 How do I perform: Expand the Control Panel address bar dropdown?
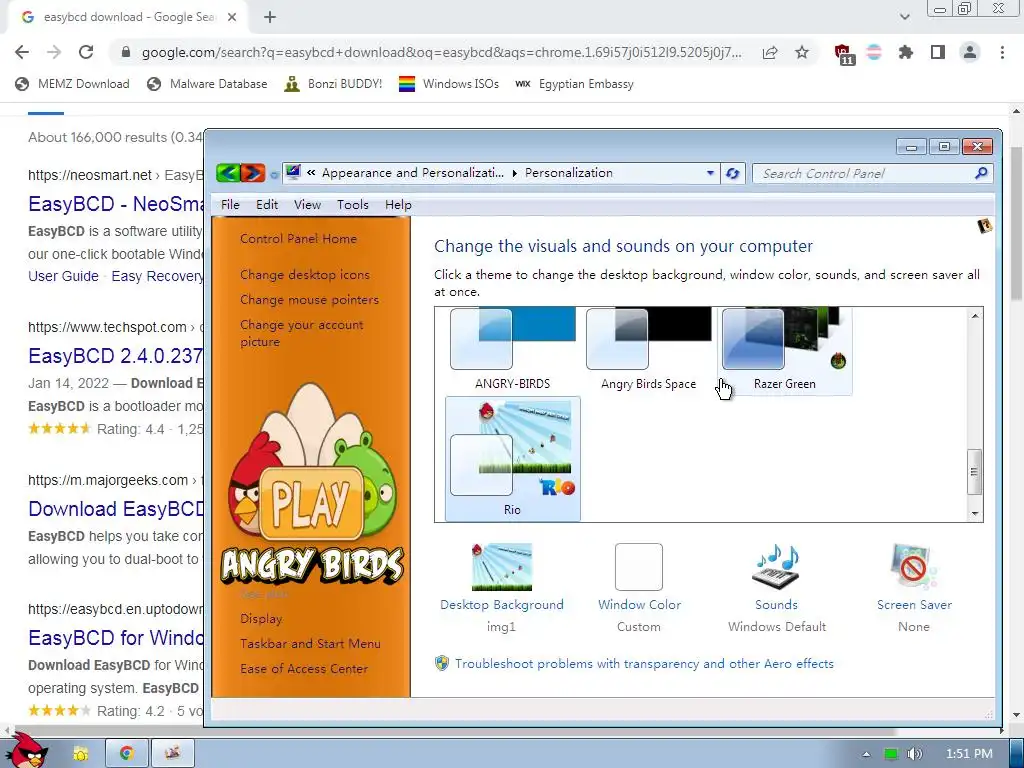click(710, 173)
